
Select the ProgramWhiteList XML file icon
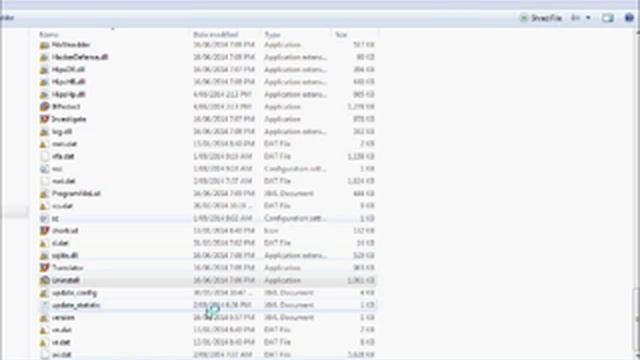pos(44,193)
